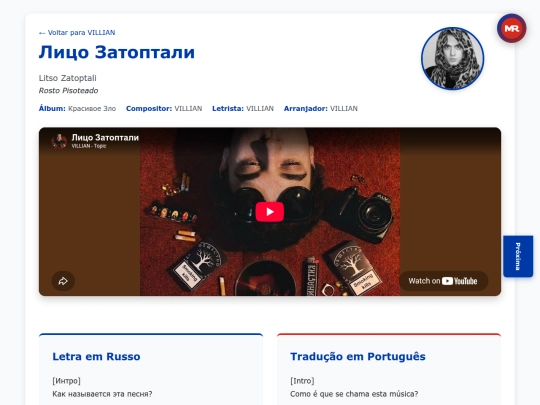The image size is (540, 405).
Task: Select the line Как называется эта песня?
Action: pos(102,394)
